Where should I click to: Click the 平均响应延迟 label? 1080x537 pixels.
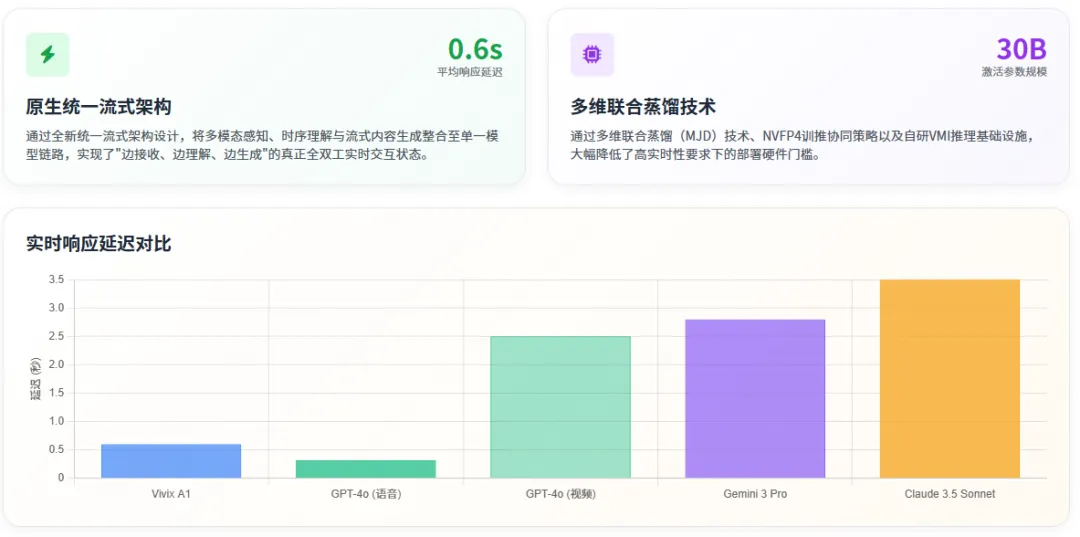click(470, 72)
